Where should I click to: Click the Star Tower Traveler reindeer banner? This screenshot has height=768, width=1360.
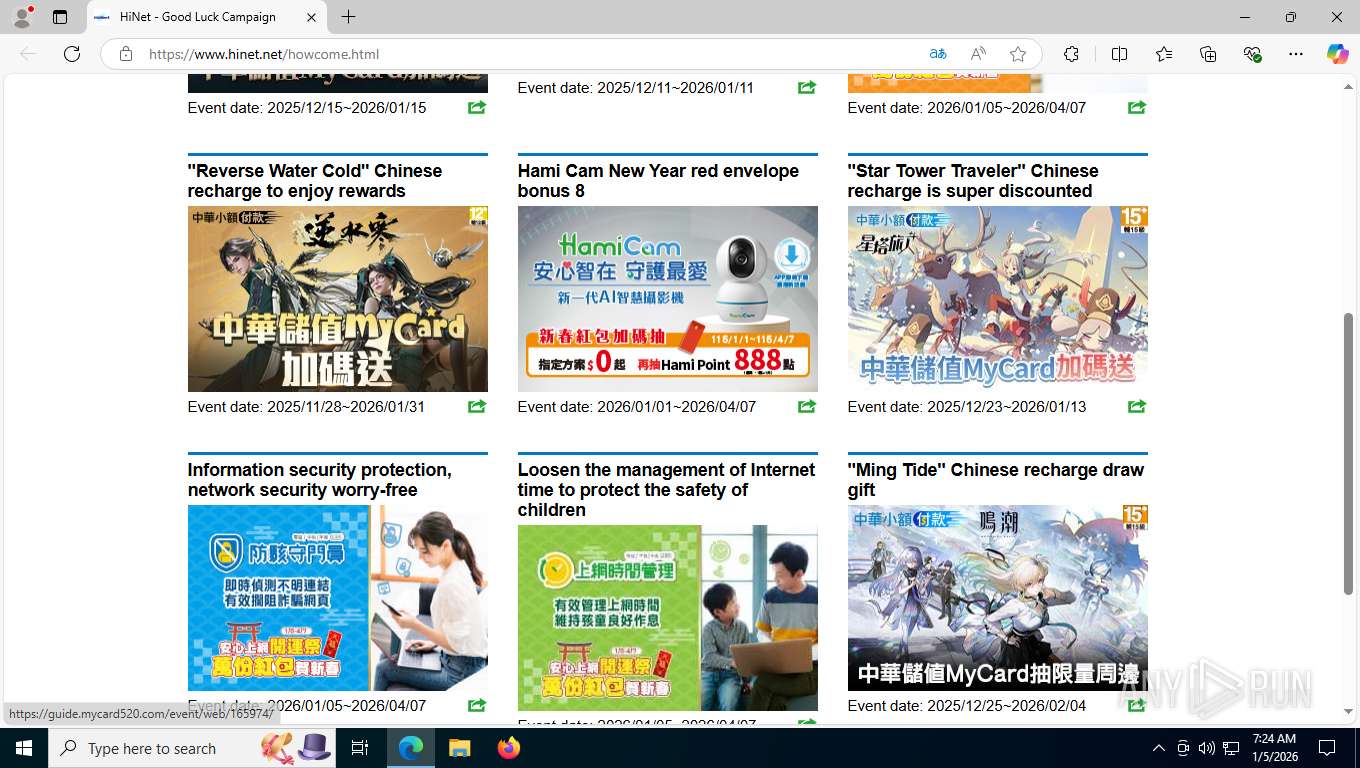[998, 299]
